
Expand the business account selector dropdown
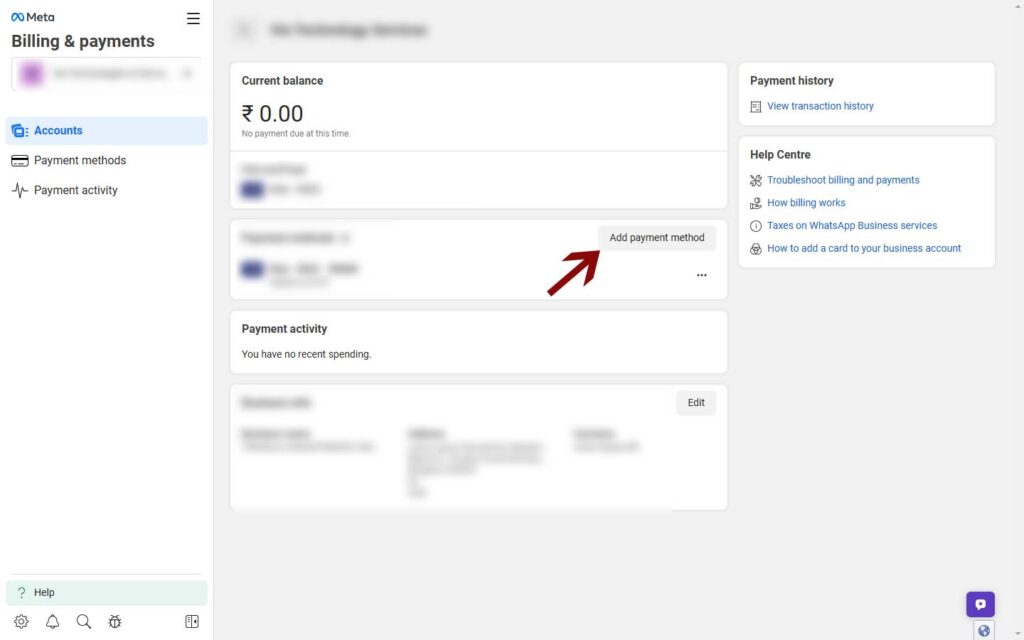(106, 73)
